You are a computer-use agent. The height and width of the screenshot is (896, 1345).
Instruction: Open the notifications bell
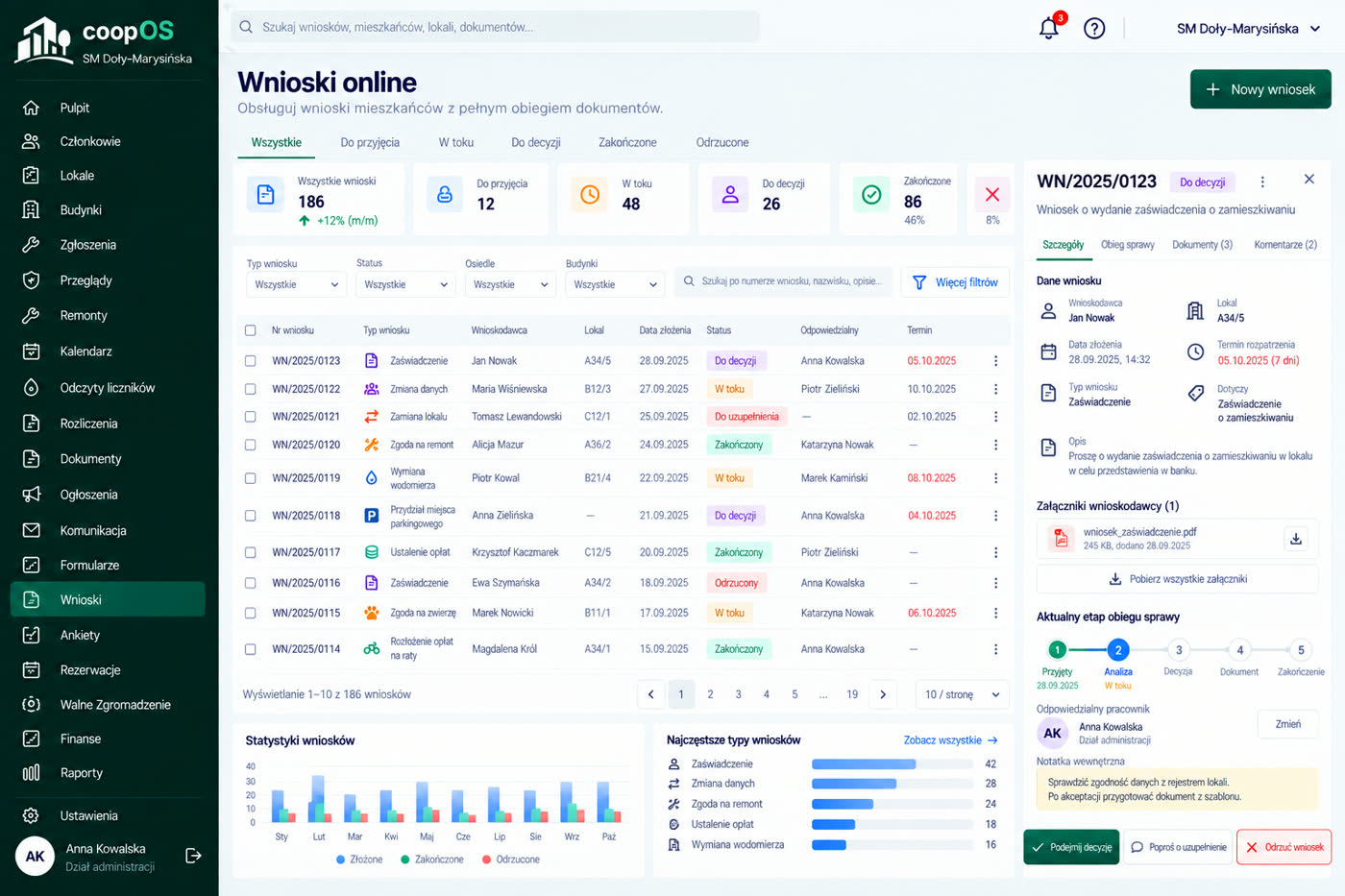tap(1049, 28)
